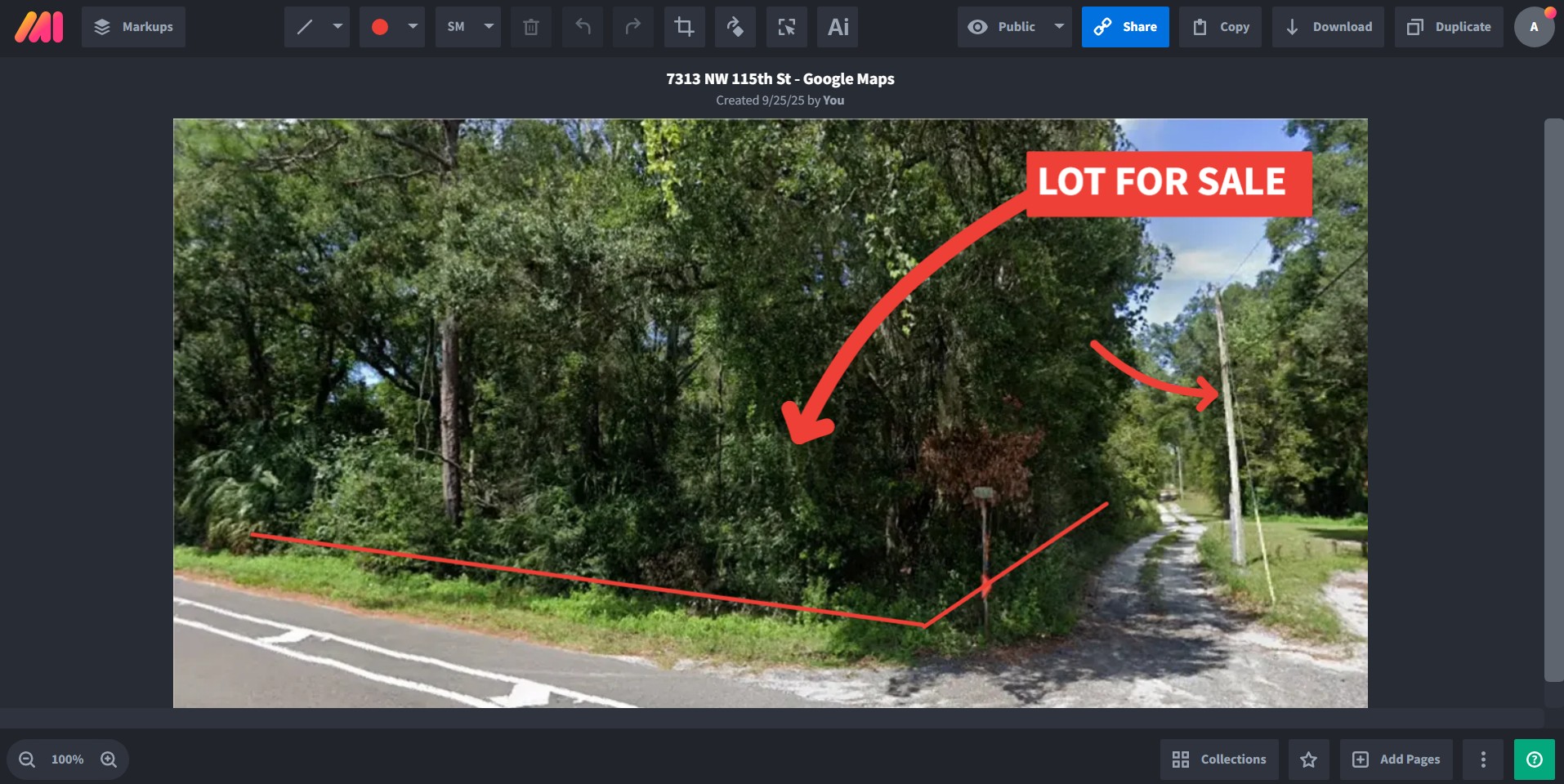
Task: Open the three-dot more options menu
Action: 1483,759
